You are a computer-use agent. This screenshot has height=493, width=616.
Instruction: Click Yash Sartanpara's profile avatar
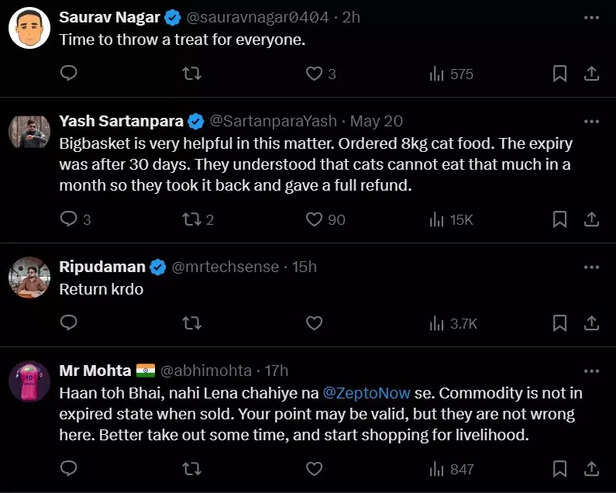(x=30, y=131)
